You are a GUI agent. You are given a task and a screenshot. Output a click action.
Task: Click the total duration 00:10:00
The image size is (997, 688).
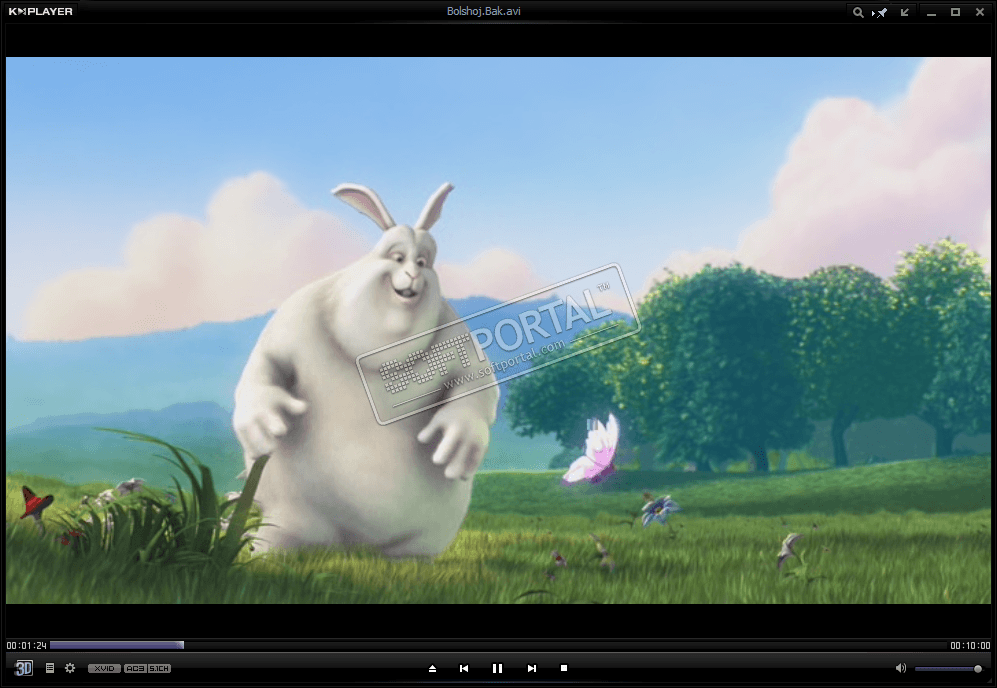click(x=970, y=645)
